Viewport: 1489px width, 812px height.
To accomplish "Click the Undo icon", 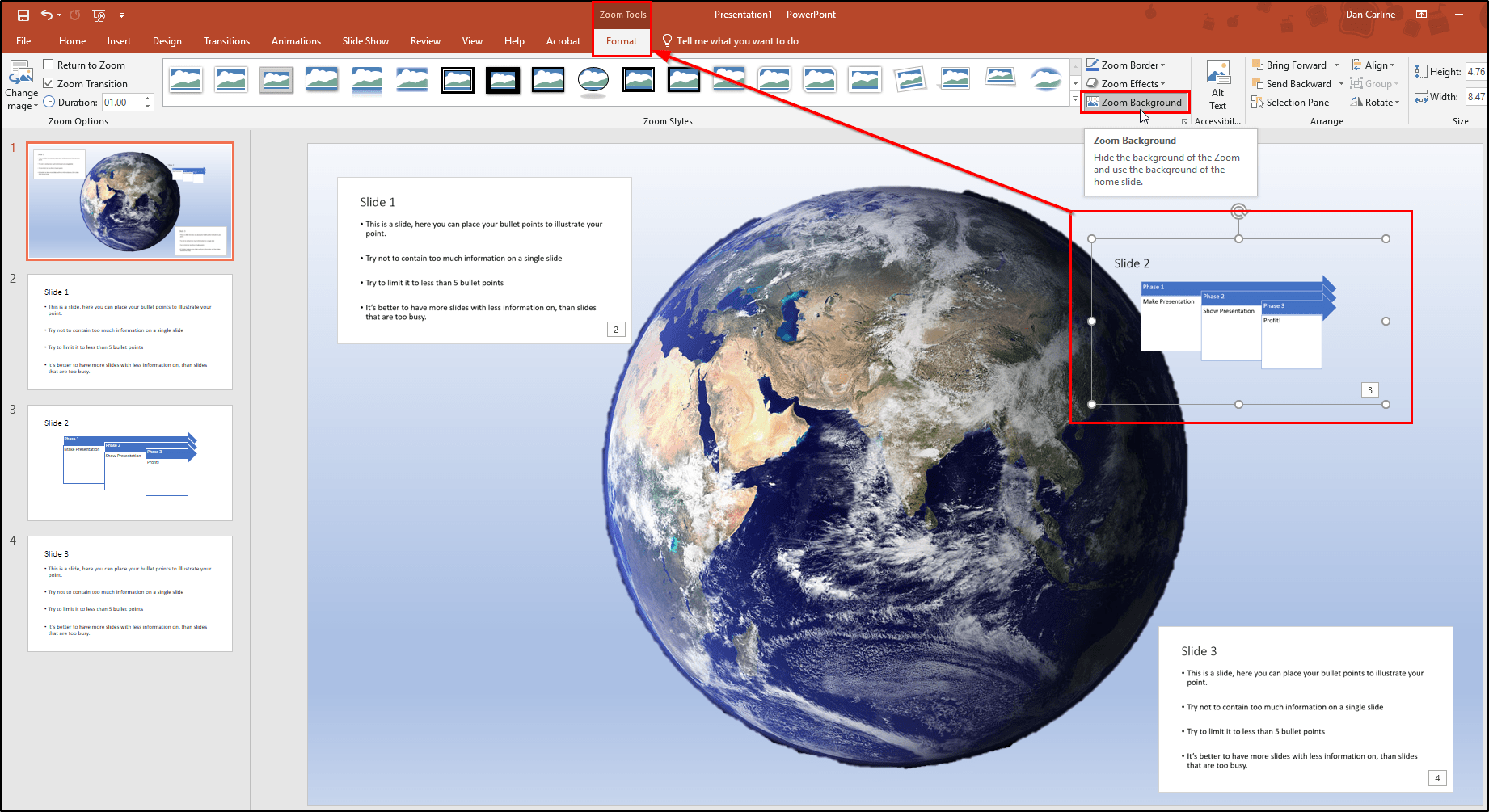I will (46, 14).
